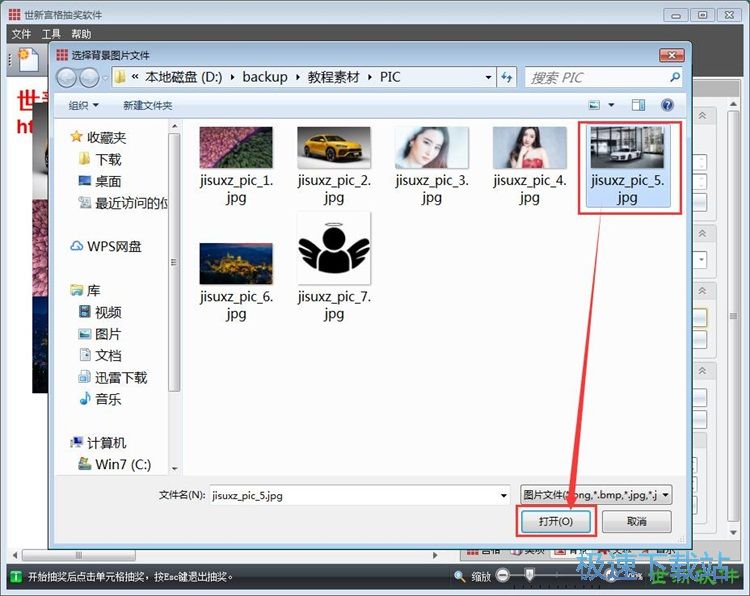Open the 文档 library
Screen dimensions: 750x596
click(x=100, y=355)
